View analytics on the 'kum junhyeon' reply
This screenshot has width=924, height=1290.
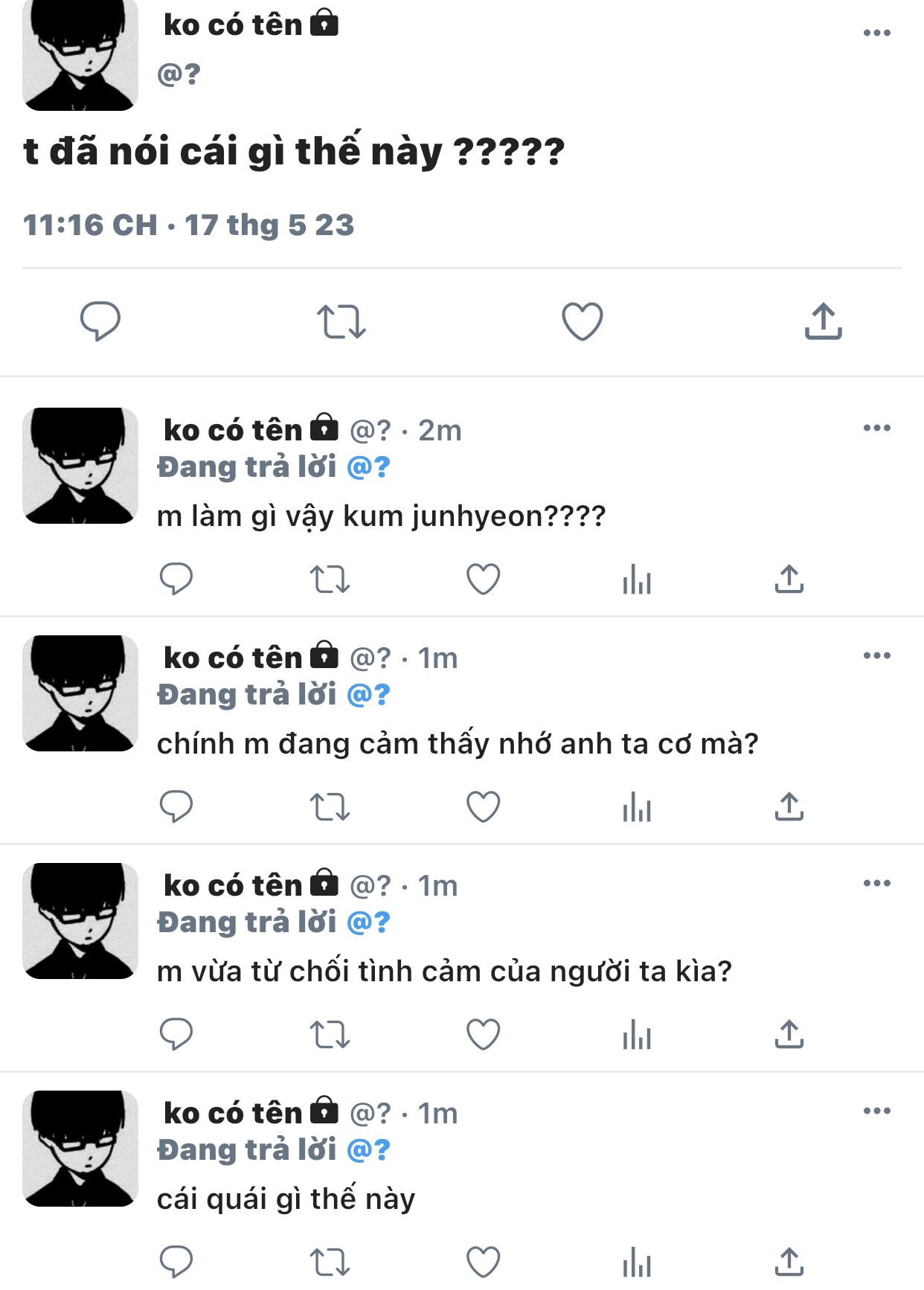point(637,579)
